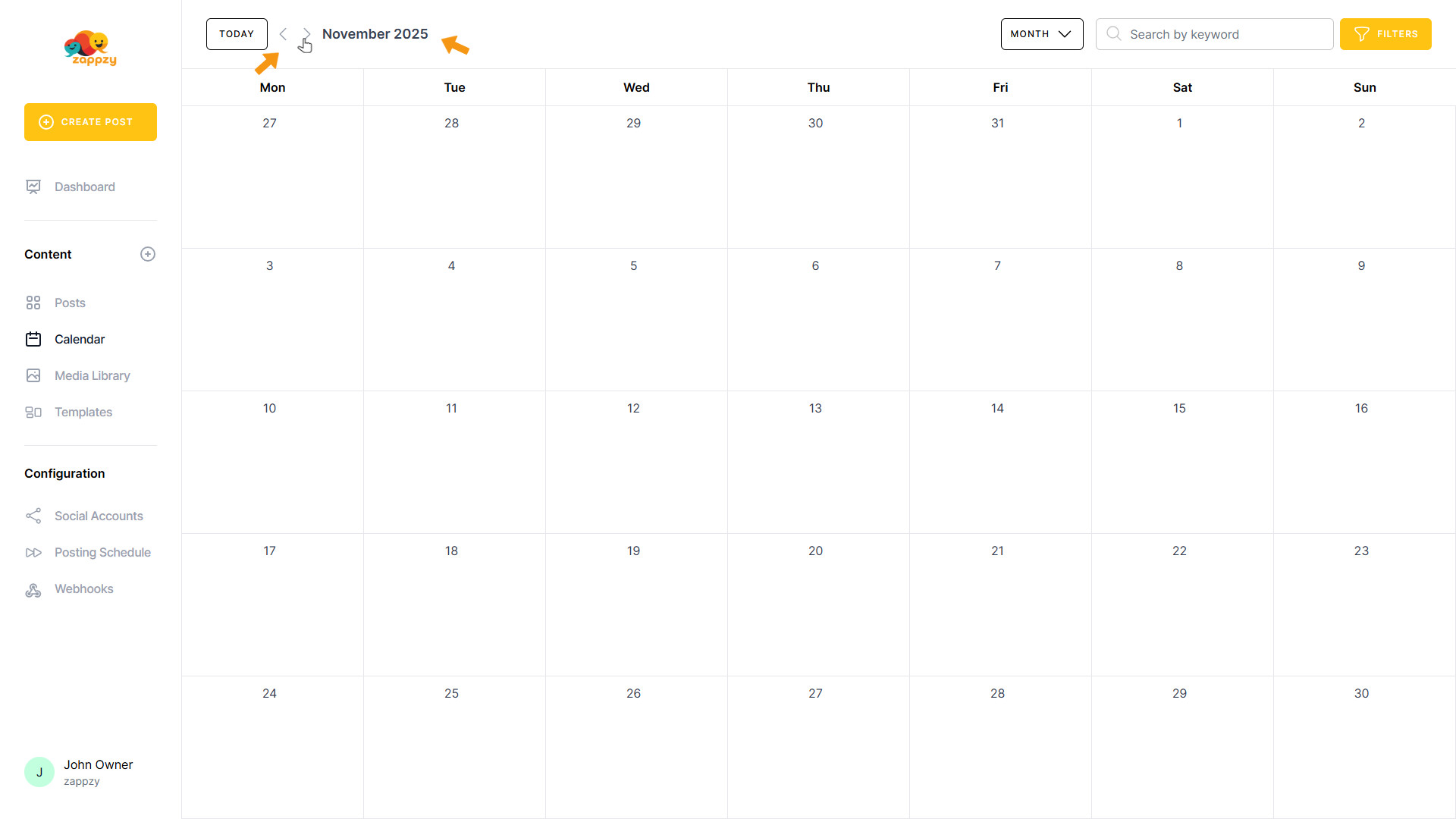This screenshot has width=1456, height=819.
Task: Click the Media Library image icon
Action: 33,375
